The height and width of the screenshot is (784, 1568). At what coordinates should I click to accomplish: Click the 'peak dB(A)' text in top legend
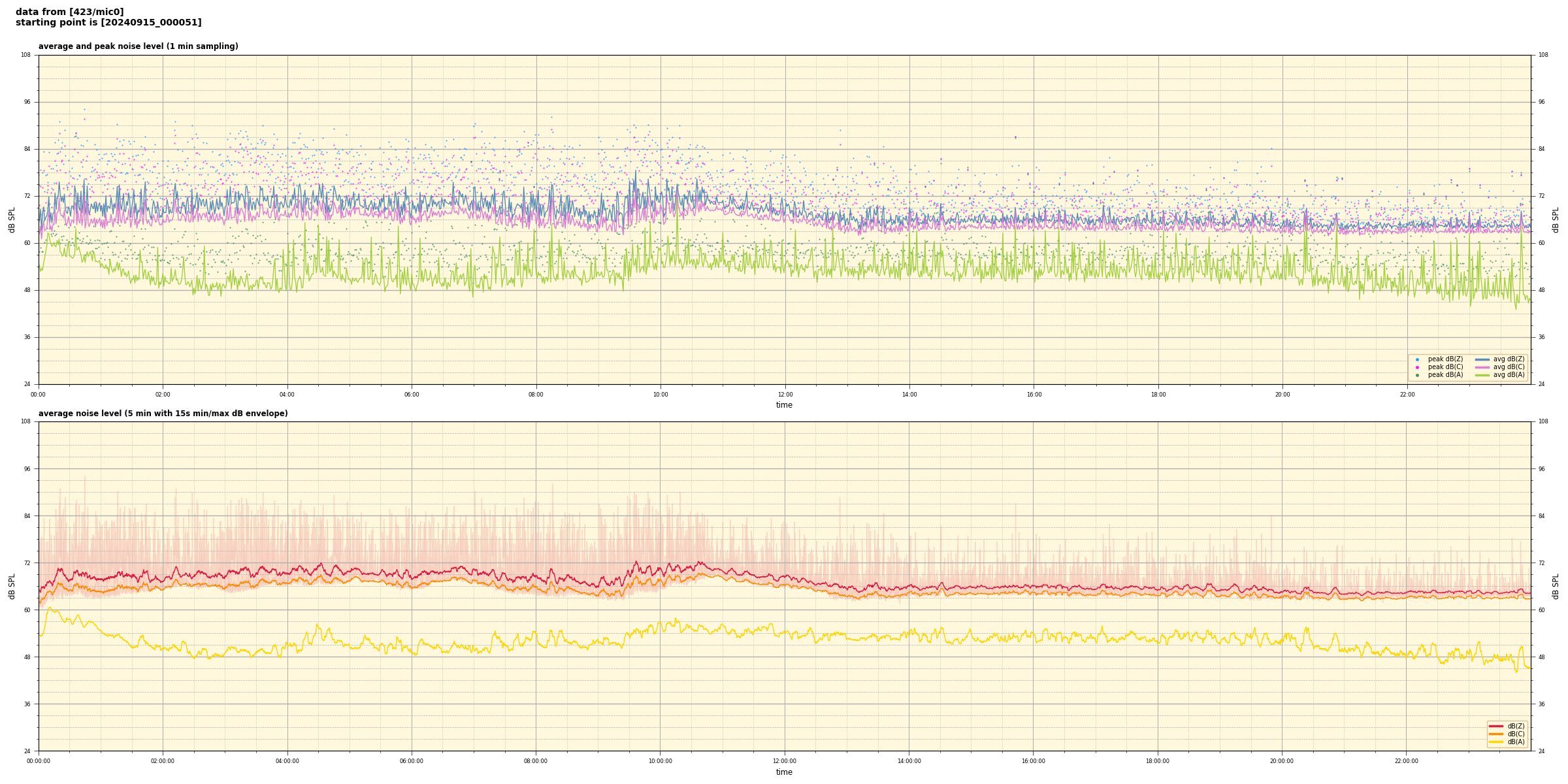click(1445, 375)
